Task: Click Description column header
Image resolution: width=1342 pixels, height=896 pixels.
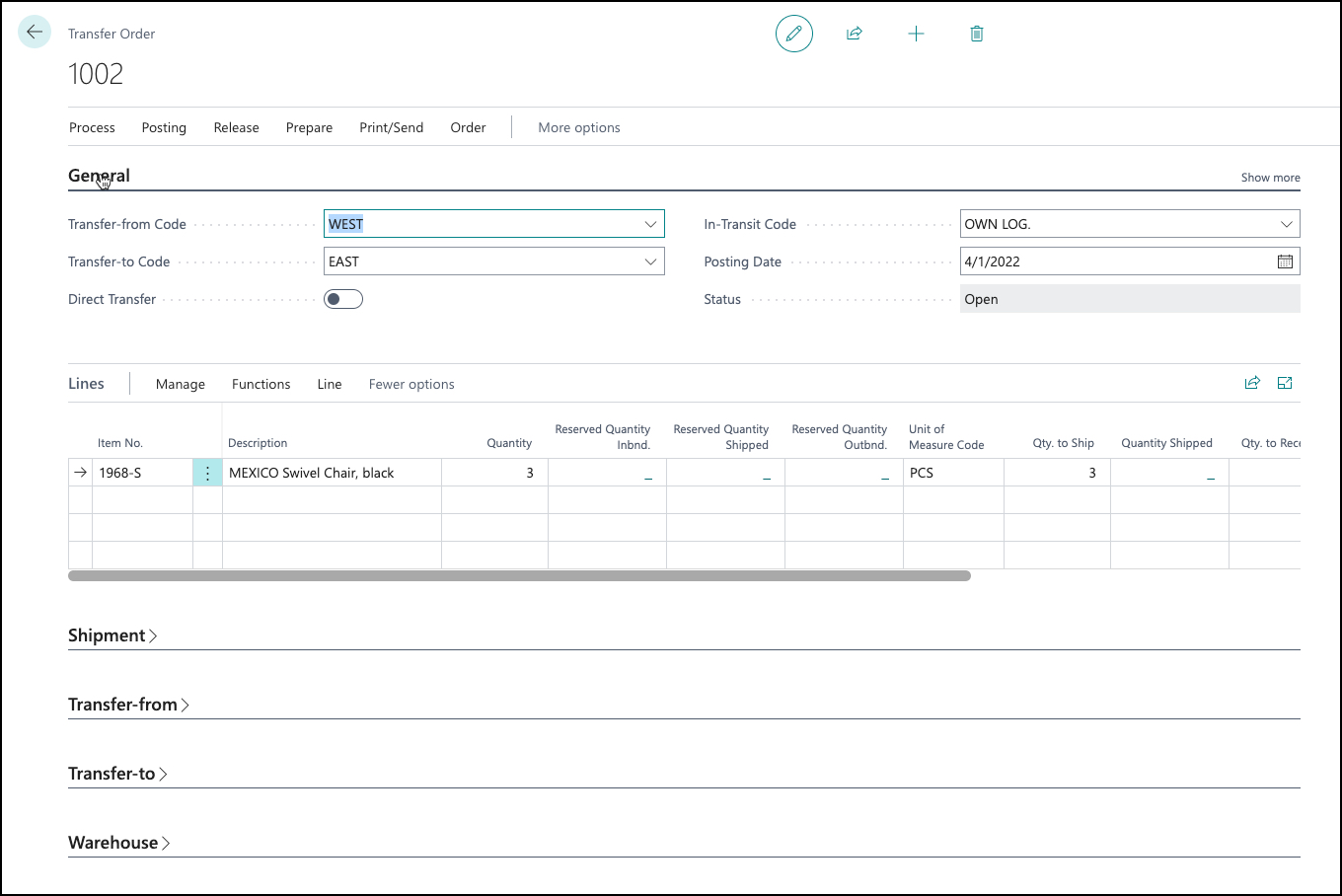Action: (x=258, y=443)
